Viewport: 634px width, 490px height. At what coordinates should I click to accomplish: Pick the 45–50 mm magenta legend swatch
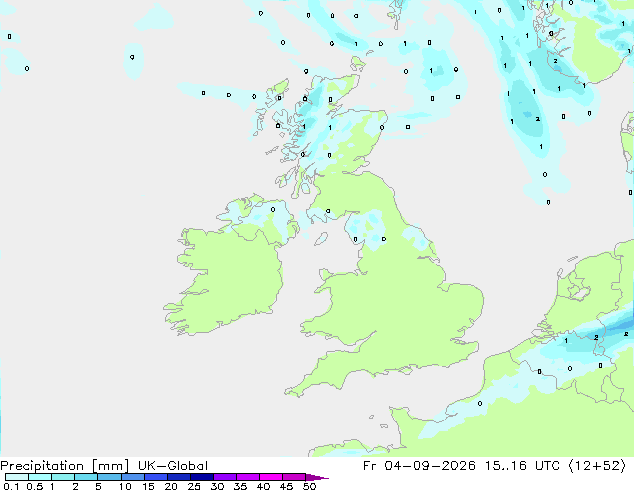(x=294, y=477)
